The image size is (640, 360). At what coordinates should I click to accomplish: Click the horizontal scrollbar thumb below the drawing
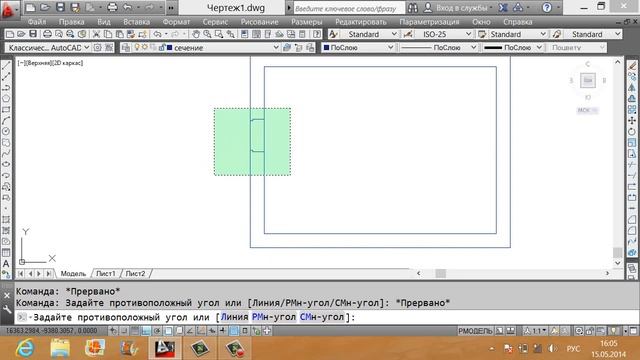[x=440, y=273]
